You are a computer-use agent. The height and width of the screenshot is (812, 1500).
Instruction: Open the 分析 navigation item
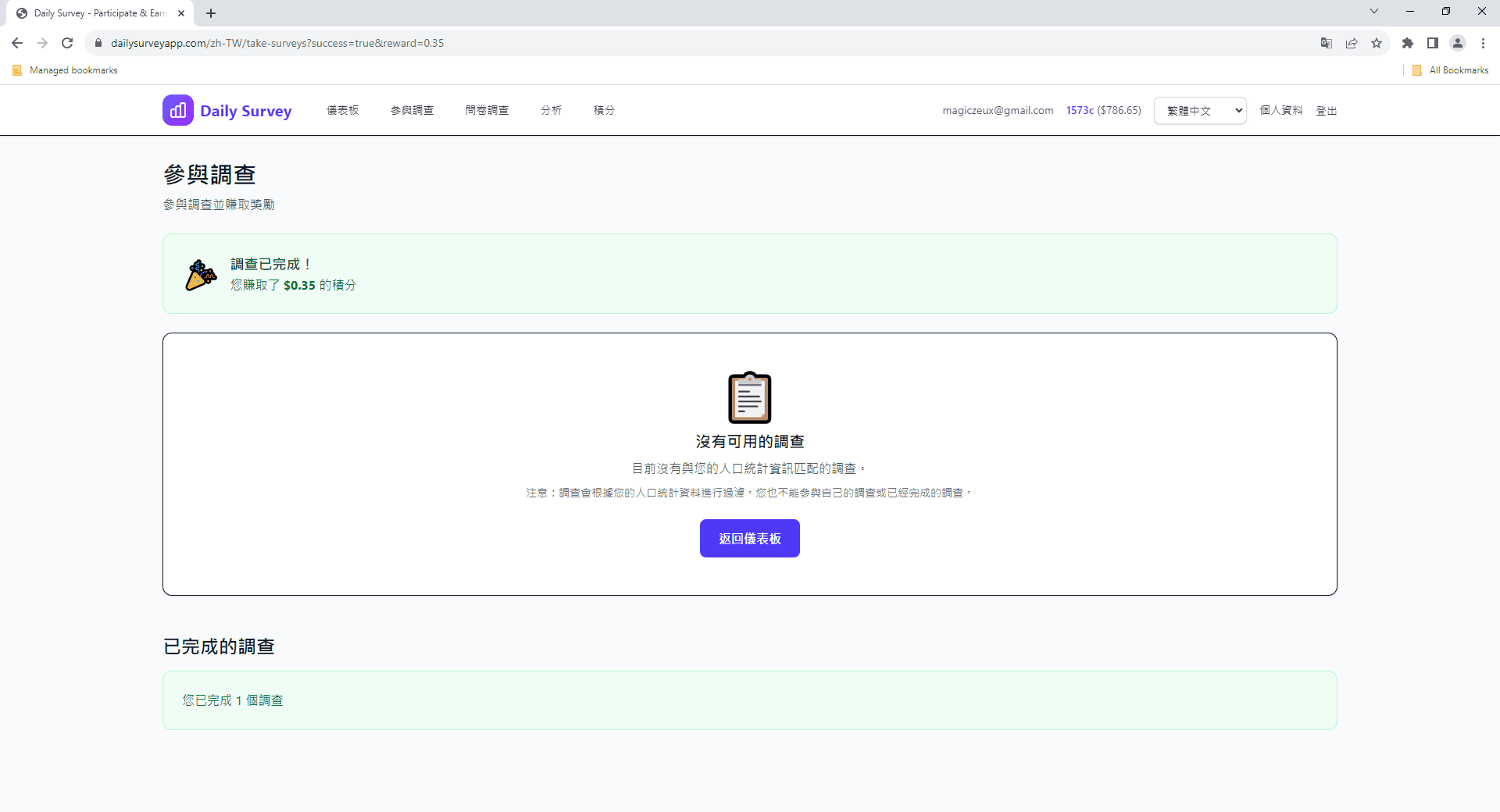(551, 110)
